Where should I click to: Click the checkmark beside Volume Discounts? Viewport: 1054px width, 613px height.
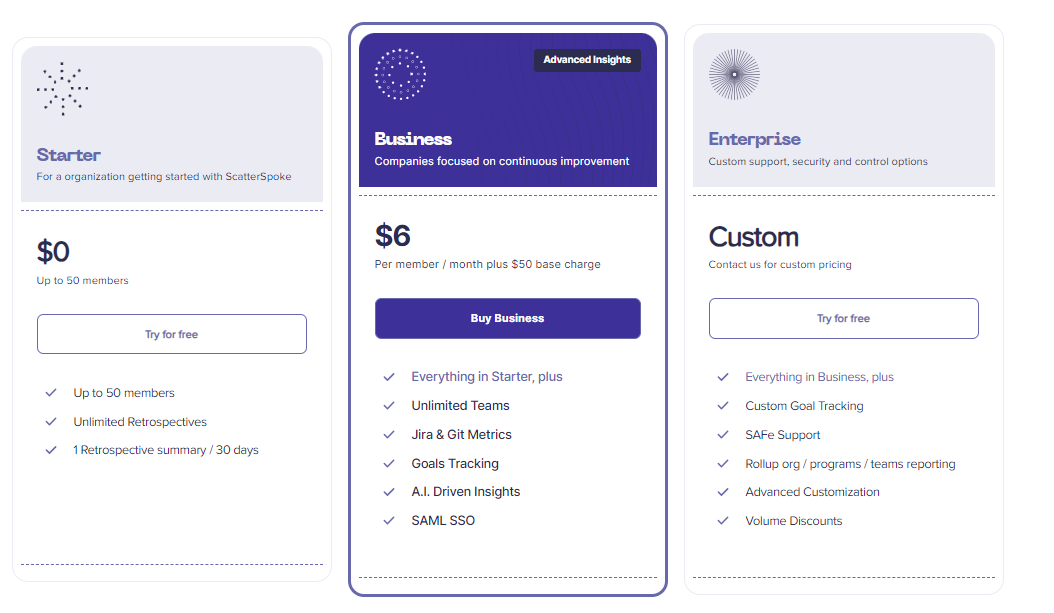click(723, 521)
